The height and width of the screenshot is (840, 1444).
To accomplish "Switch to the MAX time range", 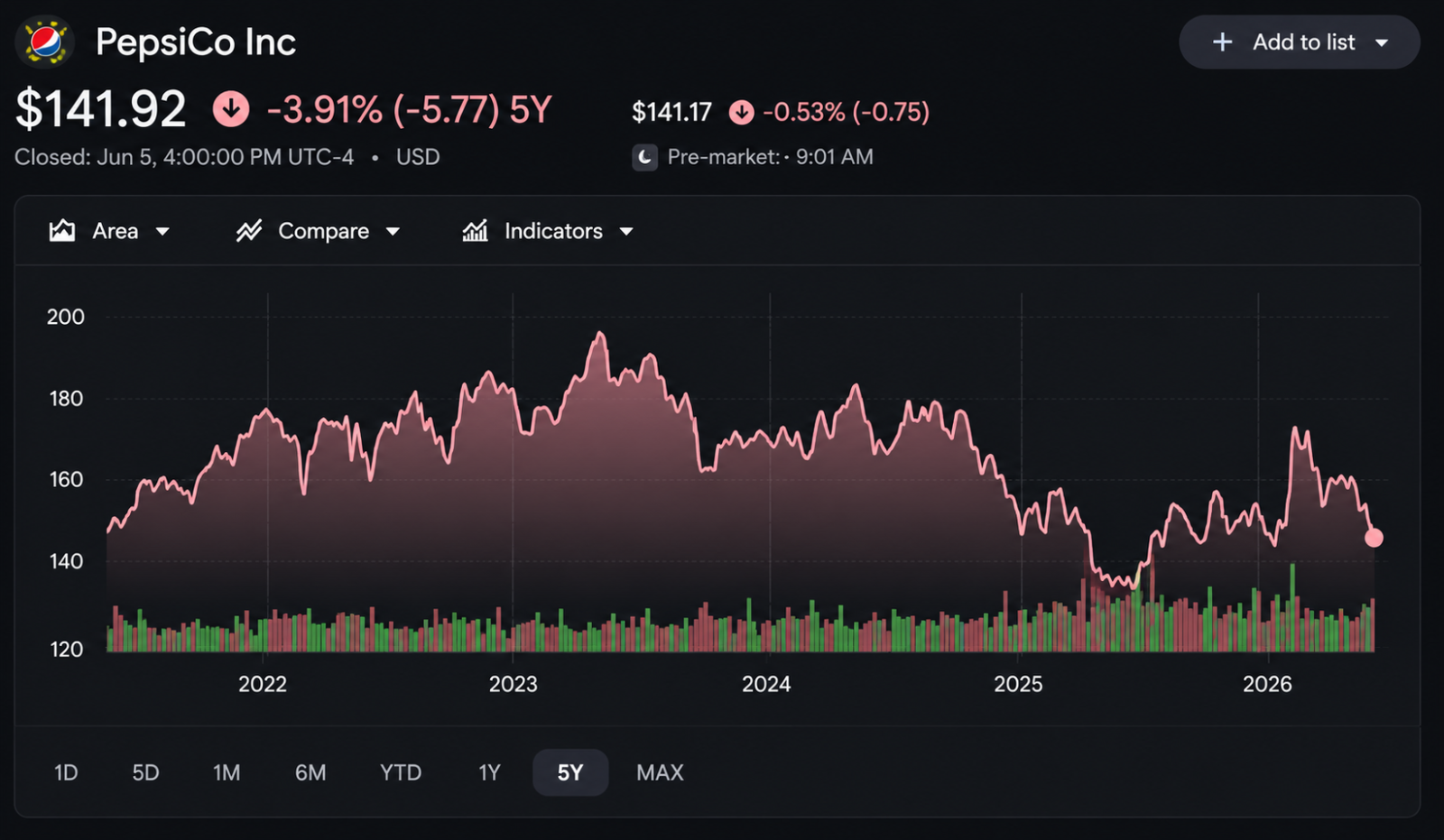I will pos(660,772).
